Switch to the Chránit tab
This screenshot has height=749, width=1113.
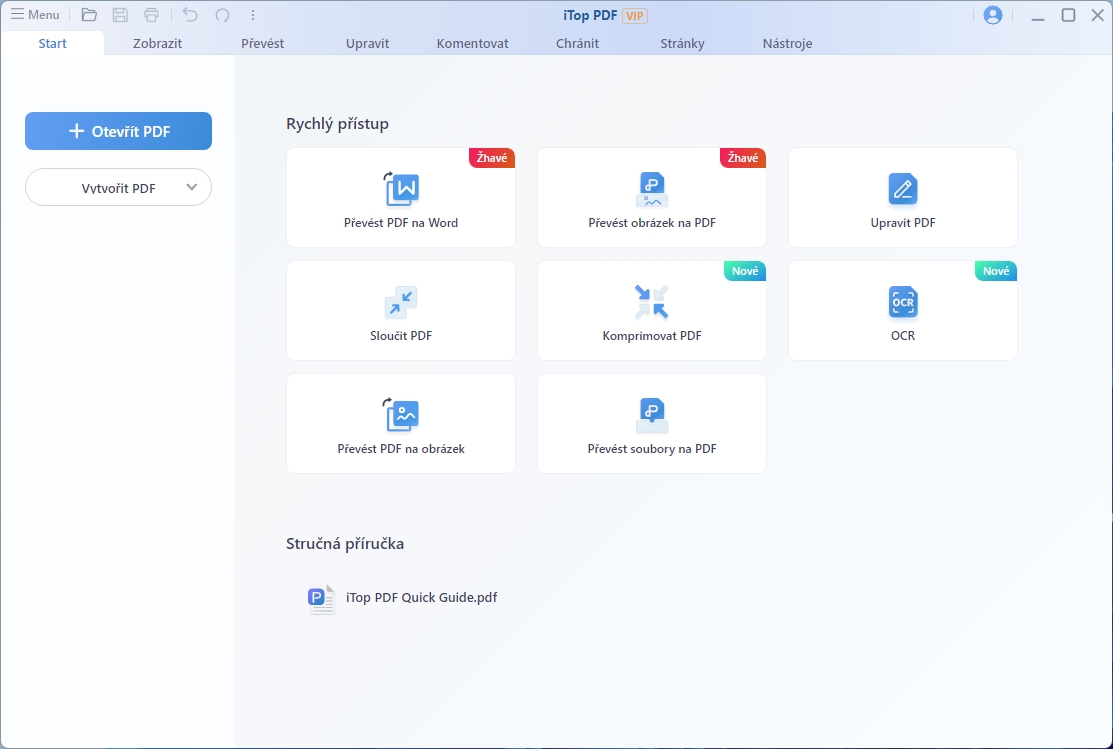577,44
